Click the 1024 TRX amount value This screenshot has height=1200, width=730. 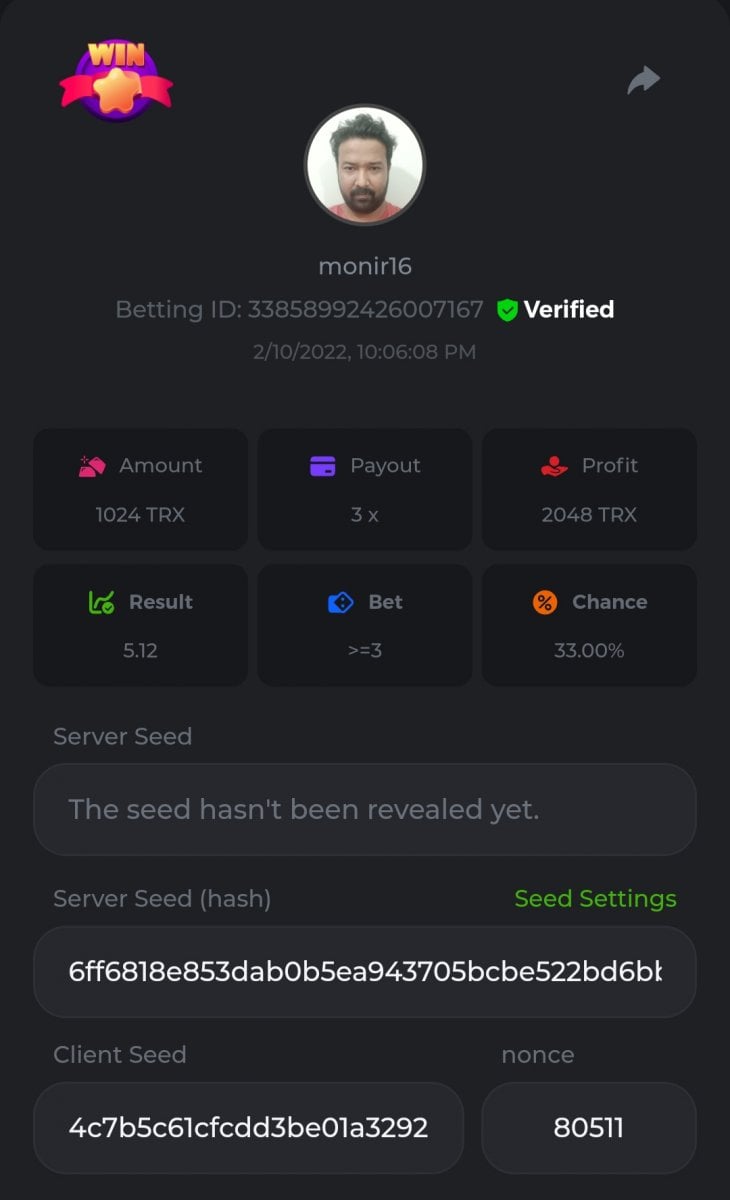pos(140,515)
